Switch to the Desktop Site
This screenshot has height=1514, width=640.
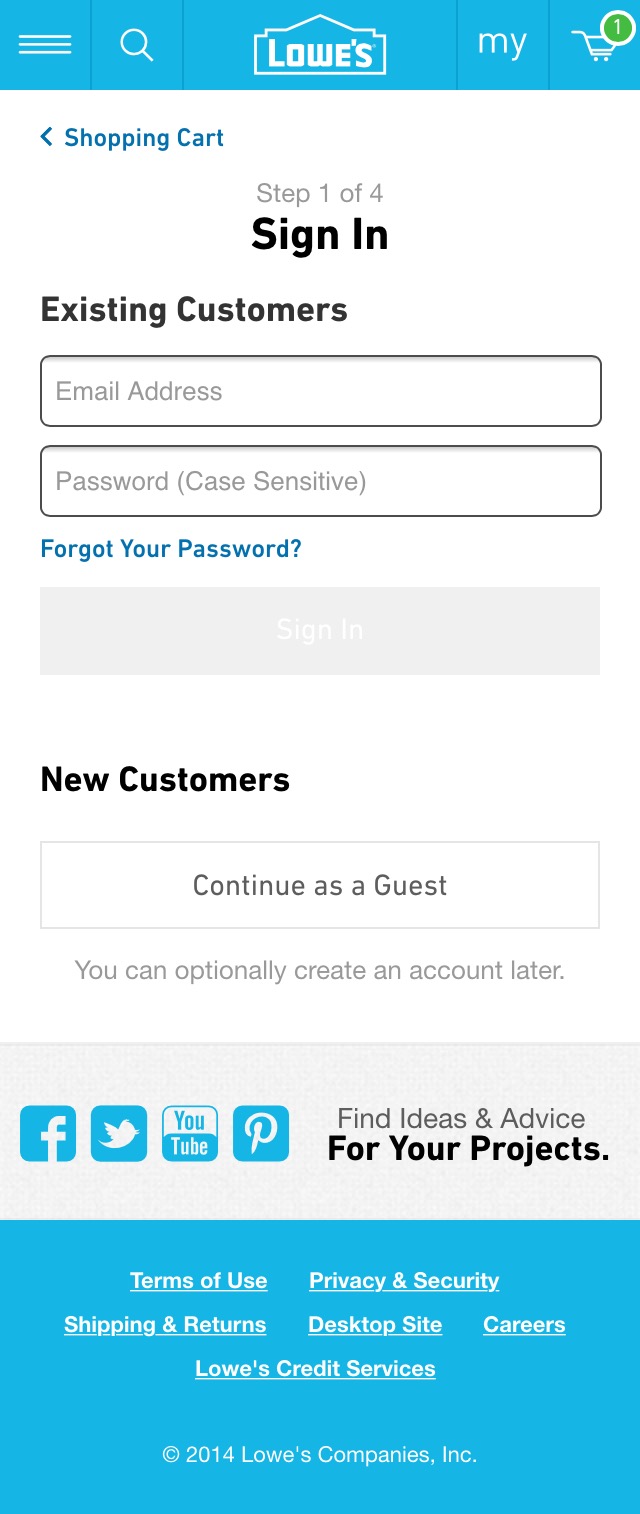(x=375, y=1325)
